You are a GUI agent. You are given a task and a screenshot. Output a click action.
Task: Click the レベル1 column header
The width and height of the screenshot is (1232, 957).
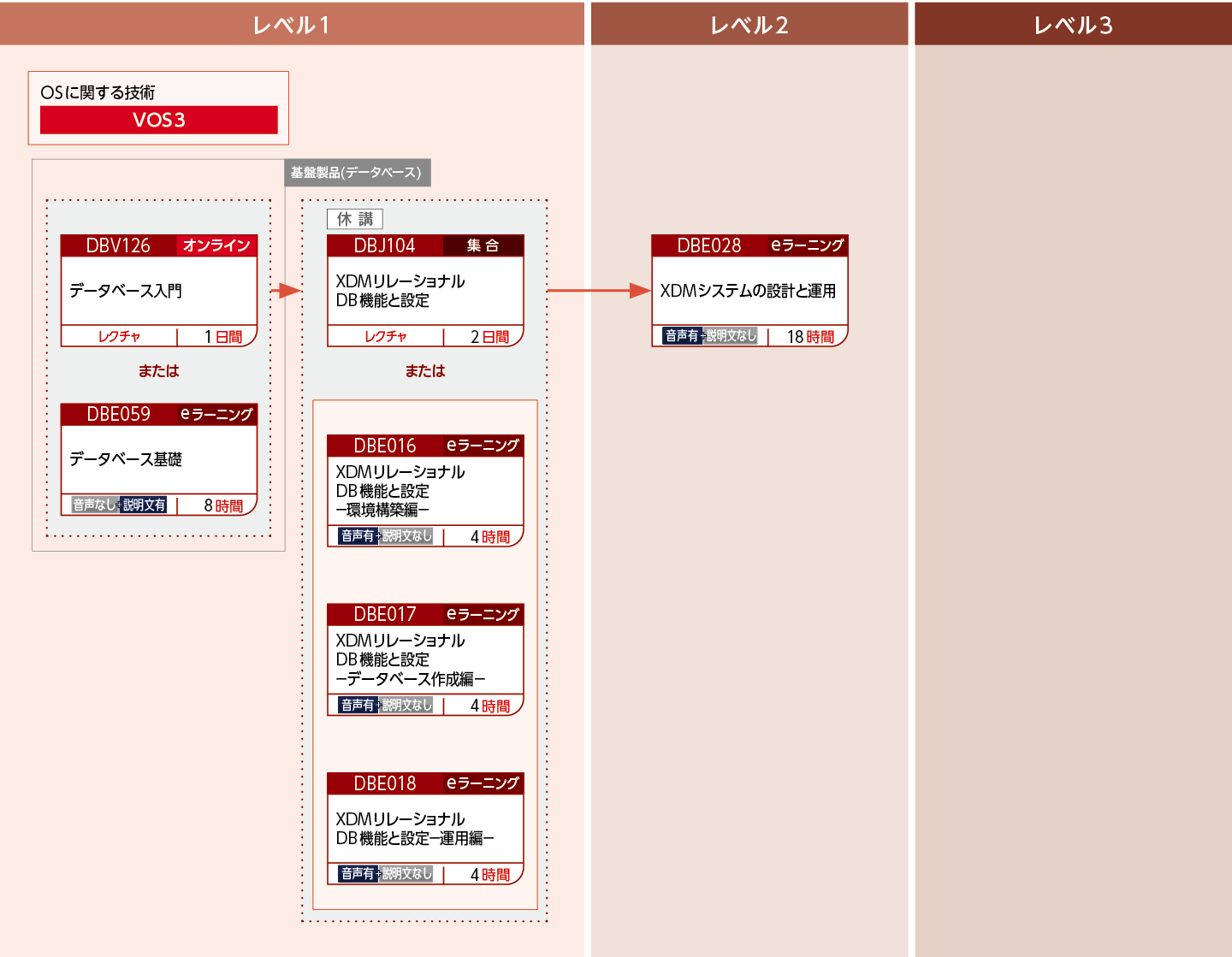(292, 24)
